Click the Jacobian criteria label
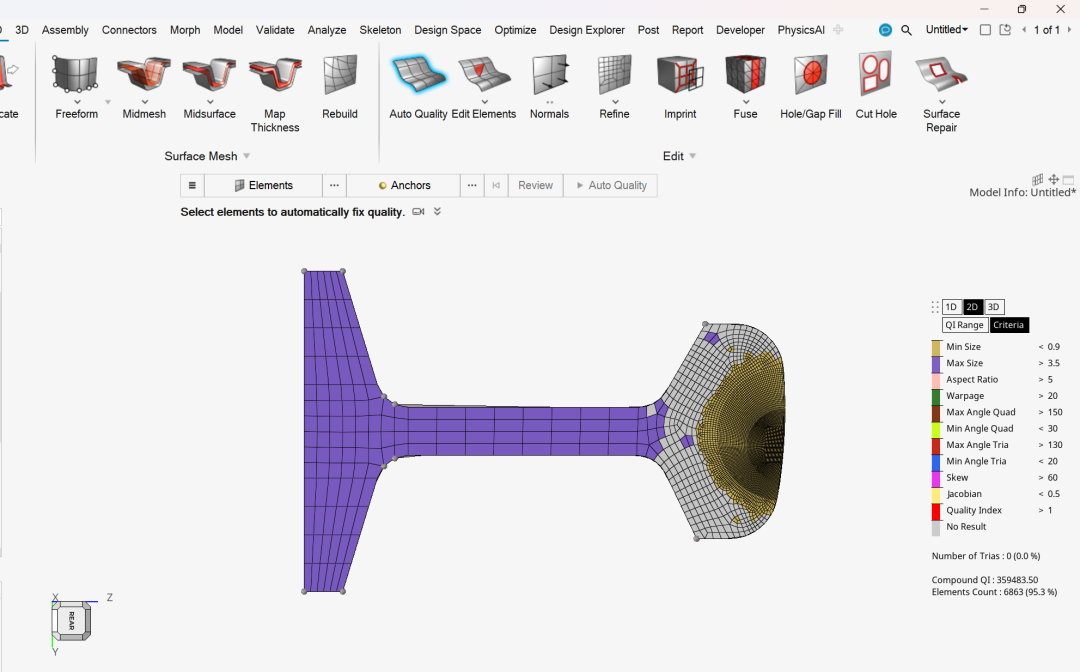Viewport: 1080px width, 672px height. pyautogui.click(x=964, y=494)
